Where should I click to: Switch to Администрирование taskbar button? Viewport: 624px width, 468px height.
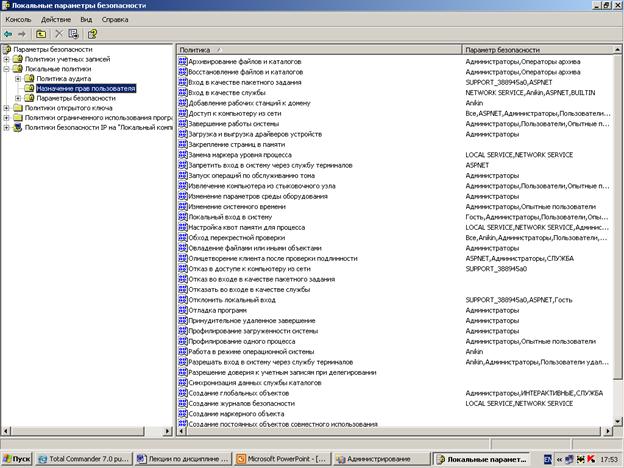[381, 459]
